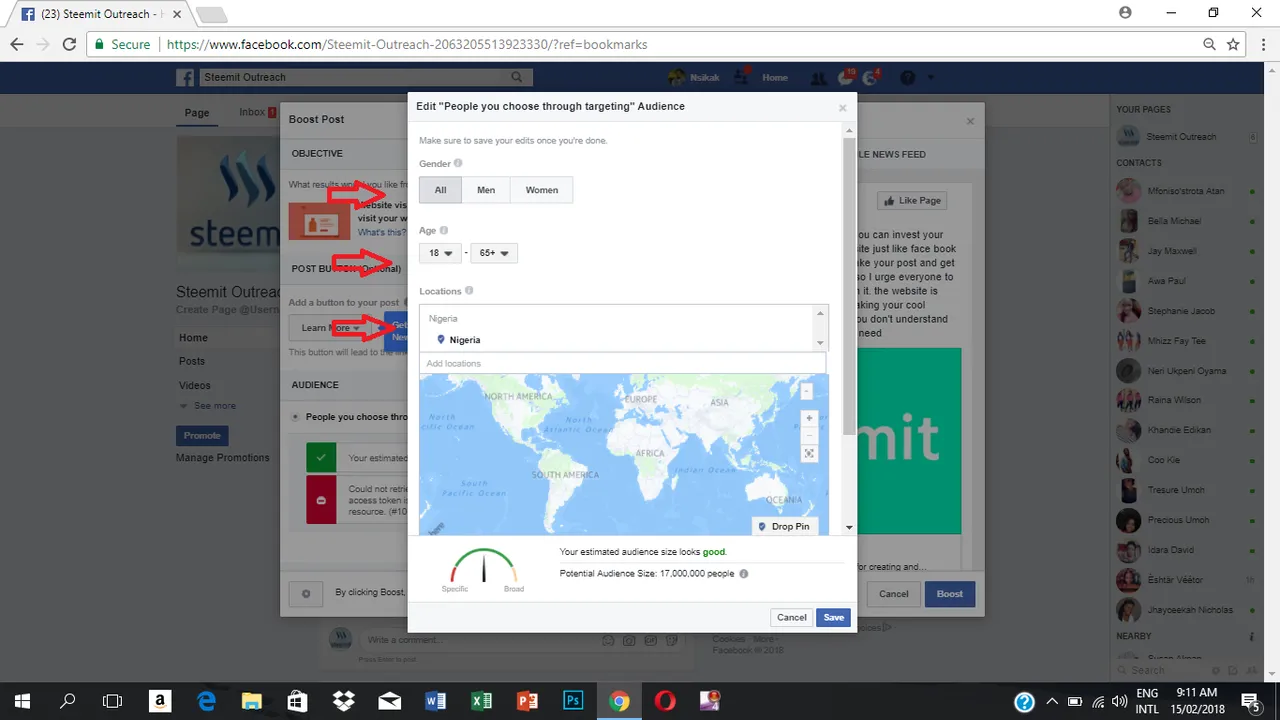This screenshot has height=720, width=1280.
Task: Click the Add locations input field
Action: [622, 363]
